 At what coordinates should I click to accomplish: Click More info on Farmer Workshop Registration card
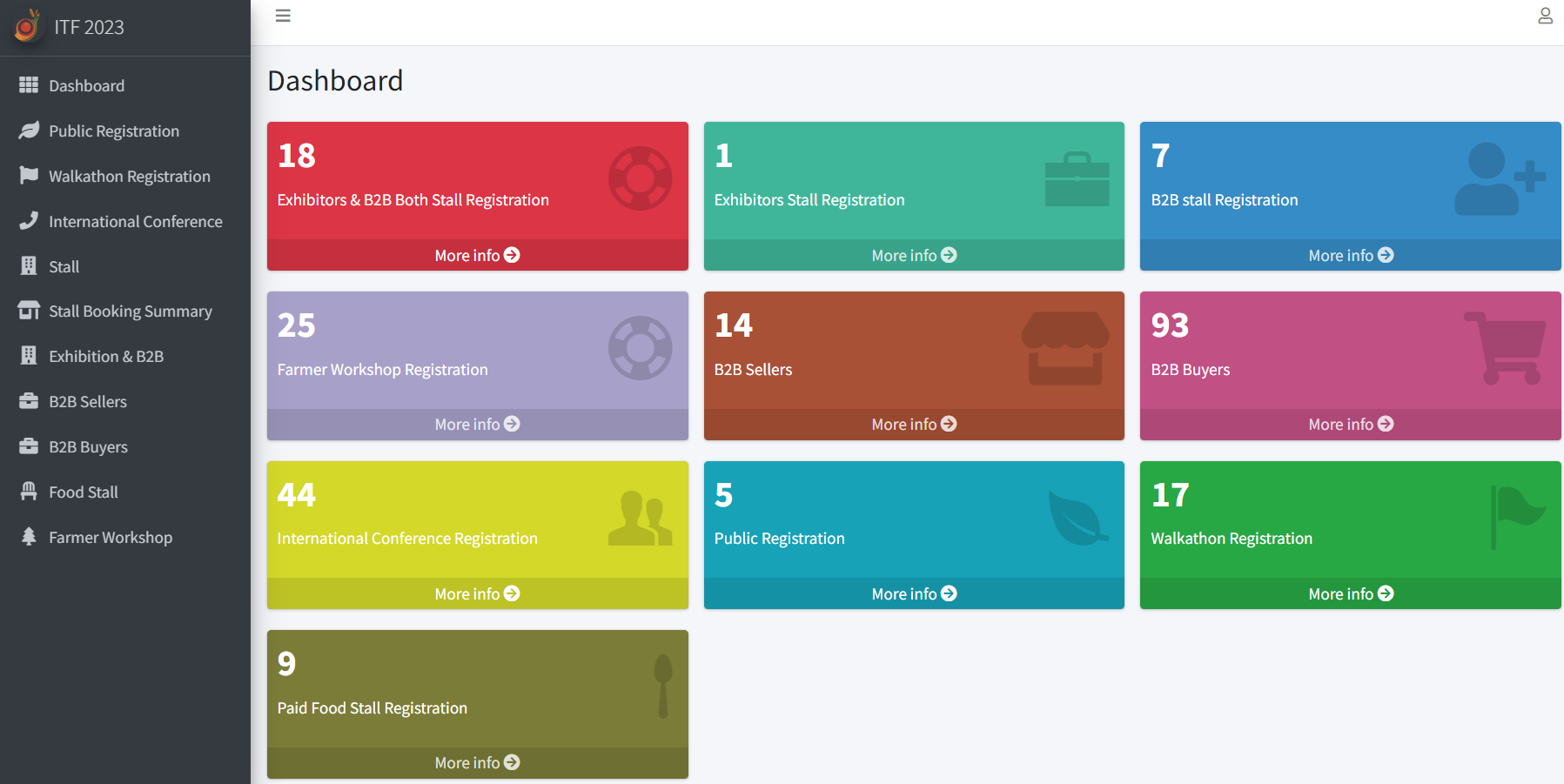coord(477,424)
